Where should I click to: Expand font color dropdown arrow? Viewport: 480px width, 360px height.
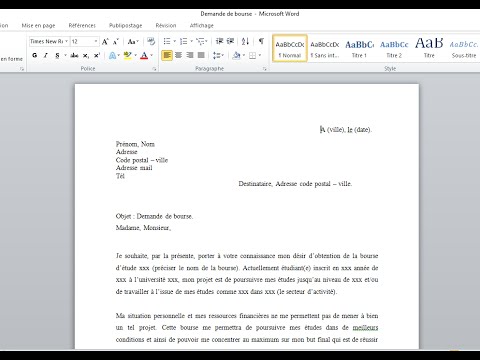pyautogui.click(x=152, y=55)
